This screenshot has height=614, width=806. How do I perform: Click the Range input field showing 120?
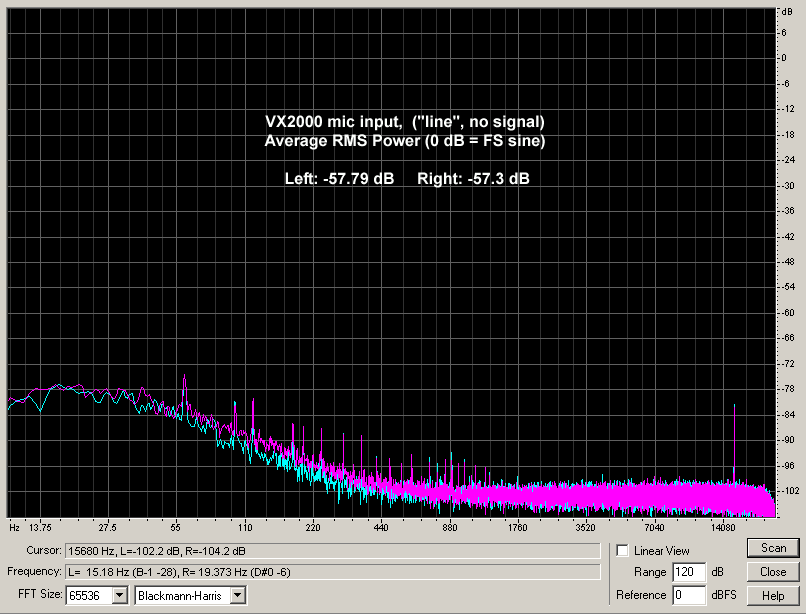[x=689, y=572]
